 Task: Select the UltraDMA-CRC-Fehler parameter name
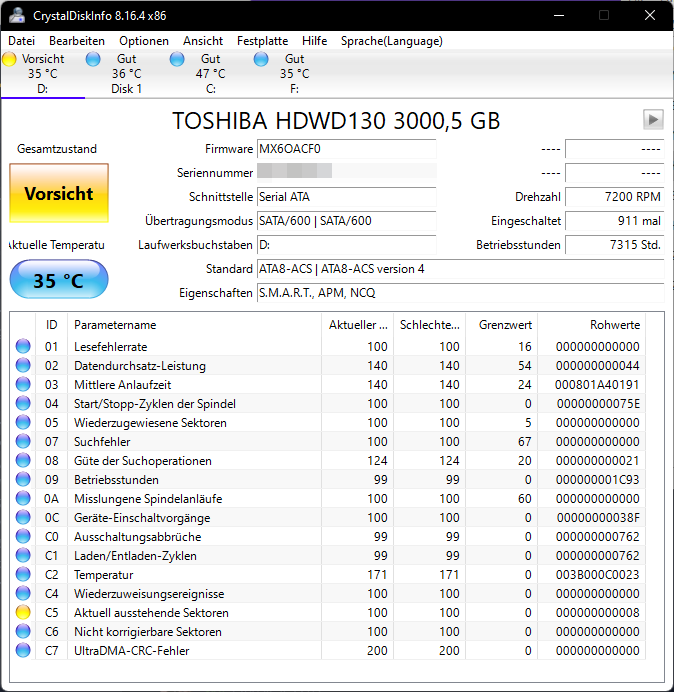point(132,651)
